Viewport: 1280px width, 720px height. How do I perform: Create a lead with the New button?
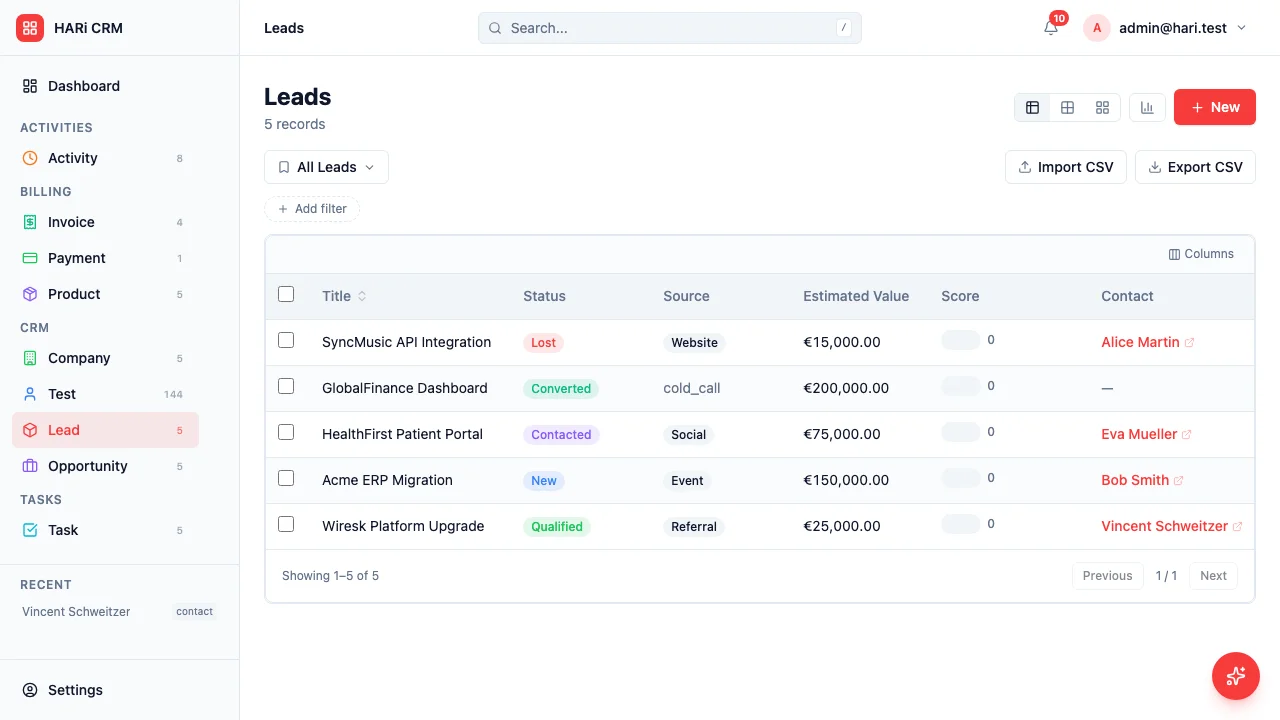pos(1214,107)
